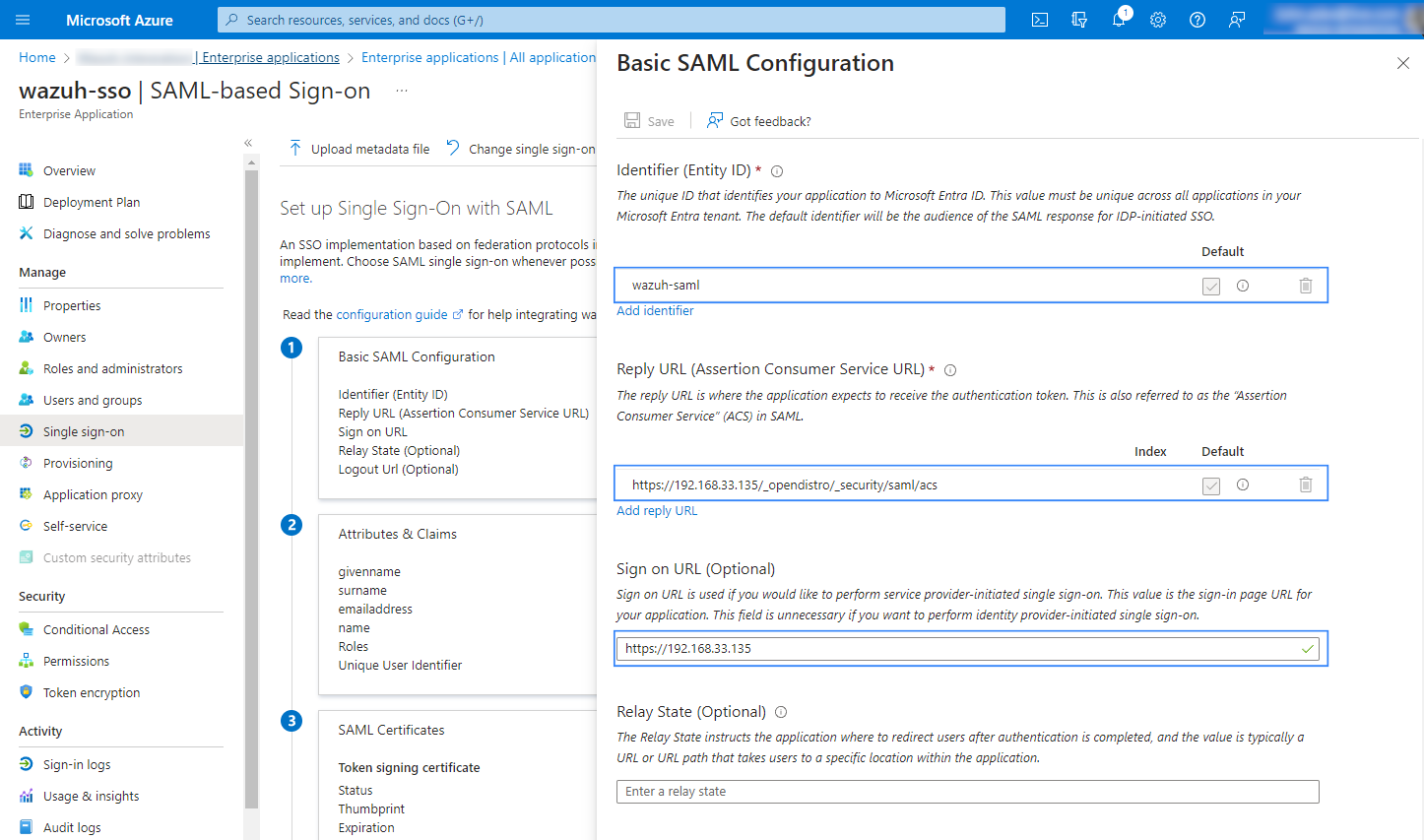Click the Relay State input field

(967, 792)
